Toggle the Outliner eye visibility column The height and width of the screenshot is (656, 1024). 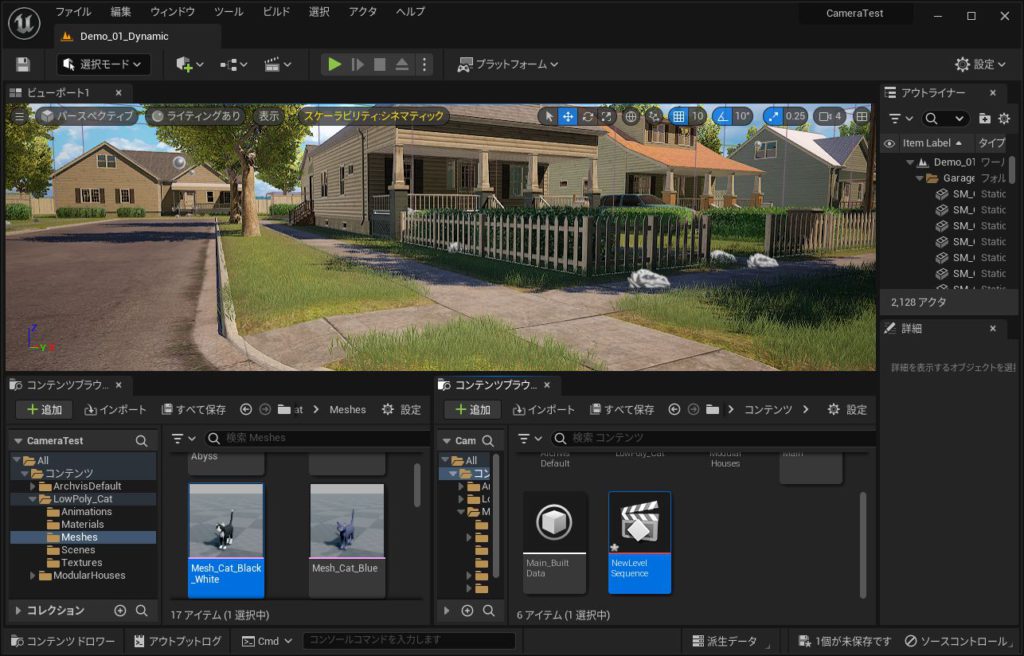(889, 143)
